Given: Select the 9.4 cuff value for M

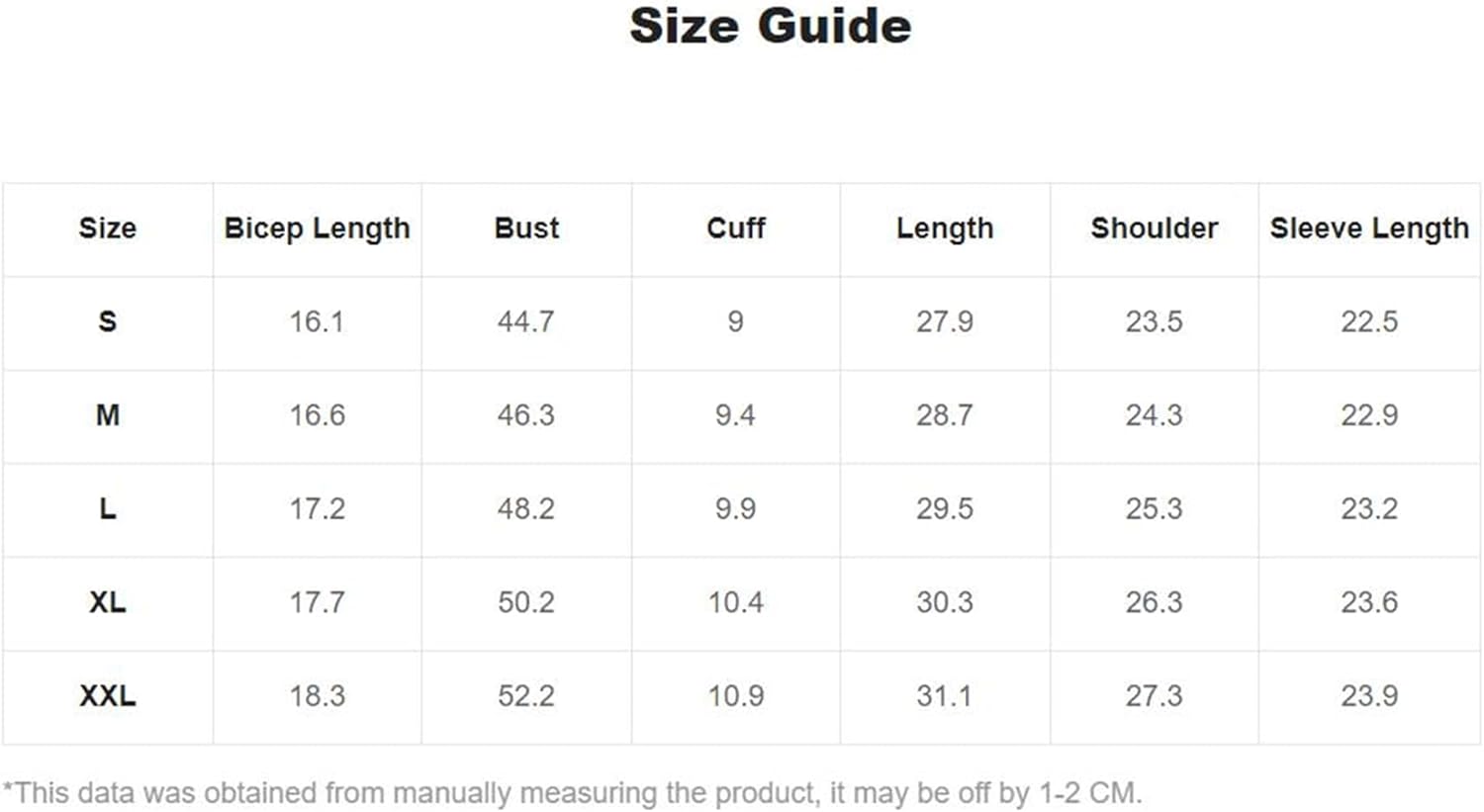Looking at the screenshot, I should point(735,415).
